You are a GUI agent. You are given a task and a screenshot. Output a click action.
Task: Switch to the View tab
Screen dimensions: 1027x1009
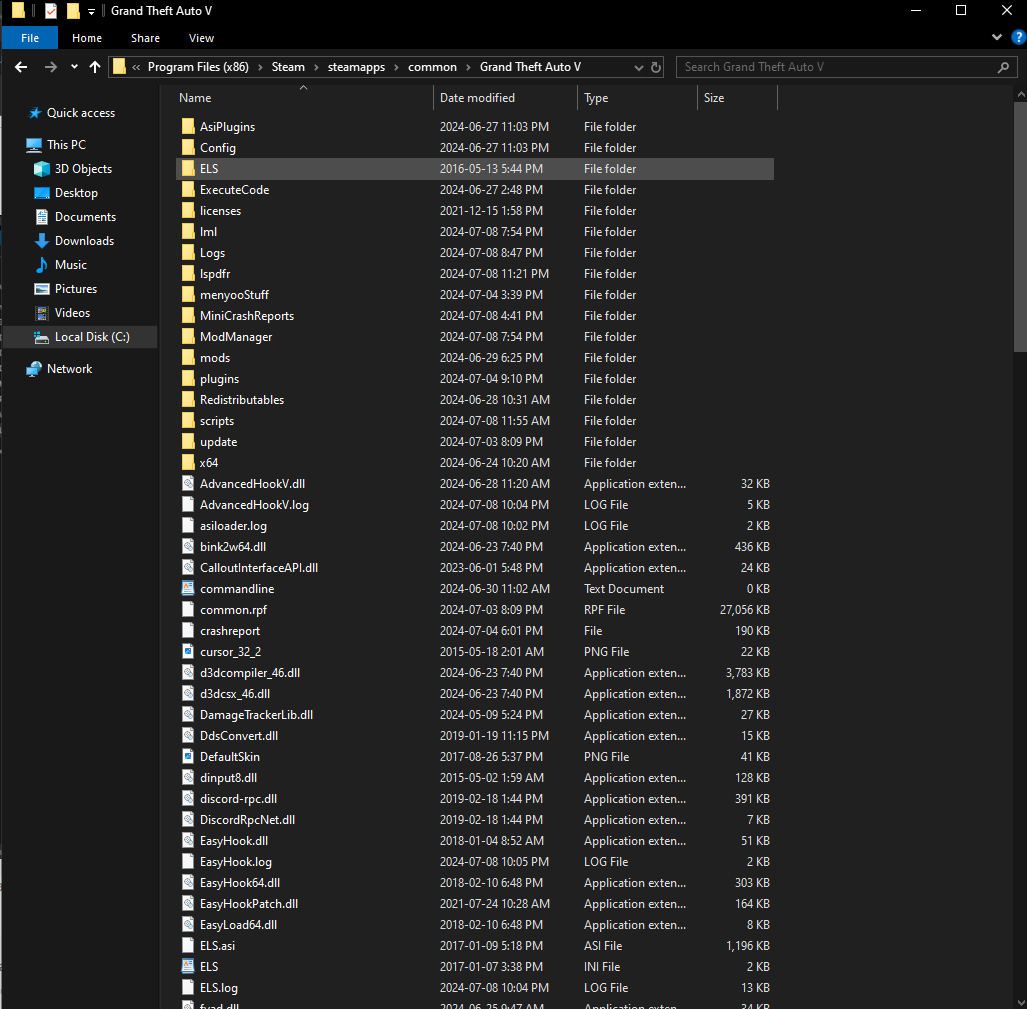201,38
